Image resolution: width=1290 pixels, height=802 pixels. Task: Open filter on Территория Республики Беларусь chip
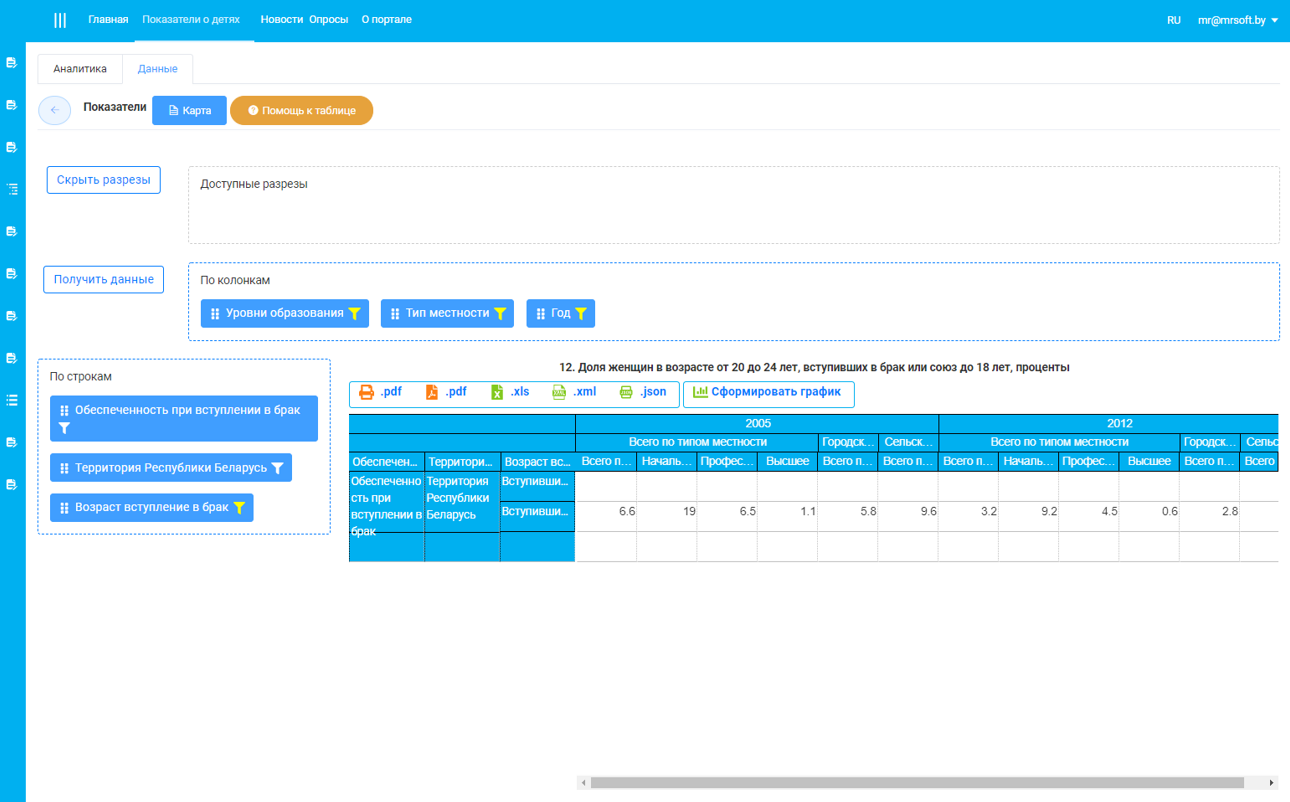tap(278, 468)
